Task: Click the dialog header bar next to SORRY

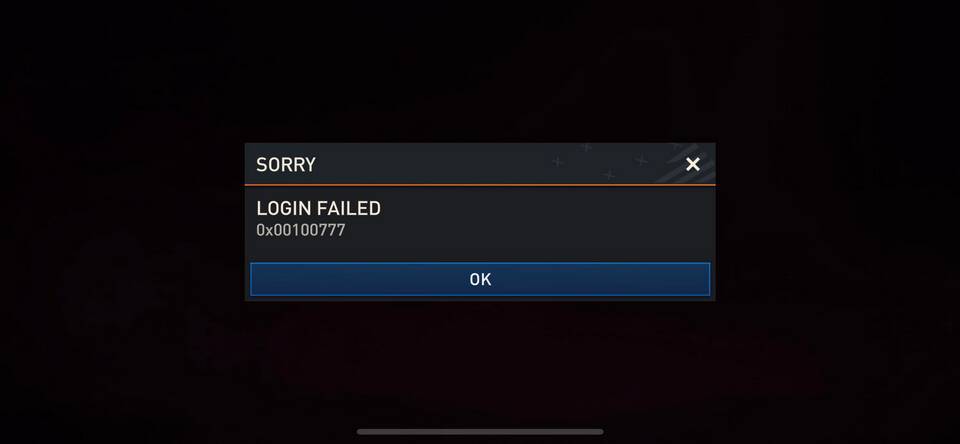Action: (429, 164)
